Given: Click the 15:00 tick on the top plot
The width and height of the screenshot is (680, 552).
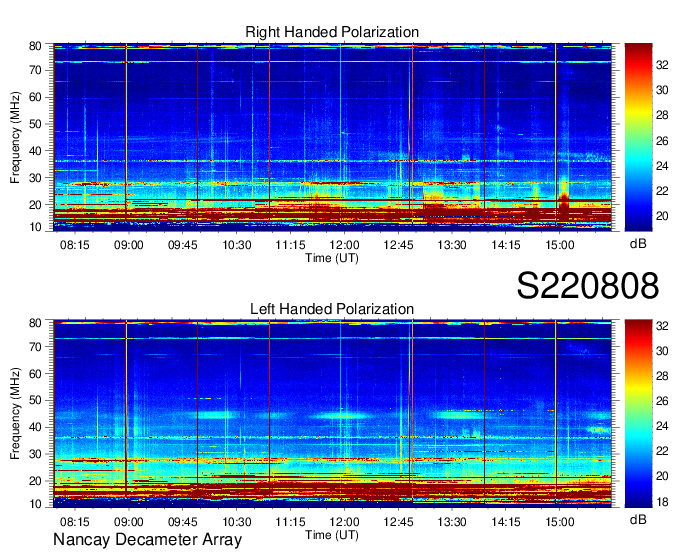Looking at the screenshot, I should click(560, 245).
